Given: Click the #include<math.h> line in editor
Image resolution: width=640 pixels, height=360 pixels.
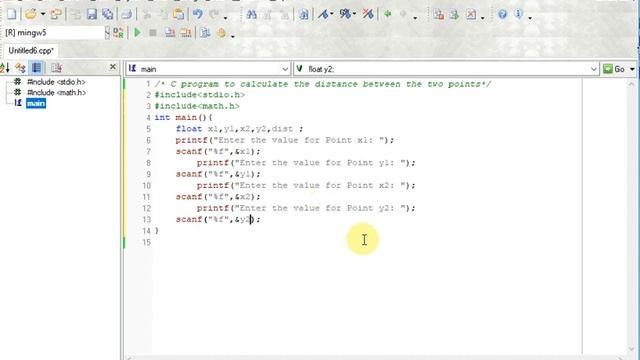Looking at the screenshot, I should 197,106.
